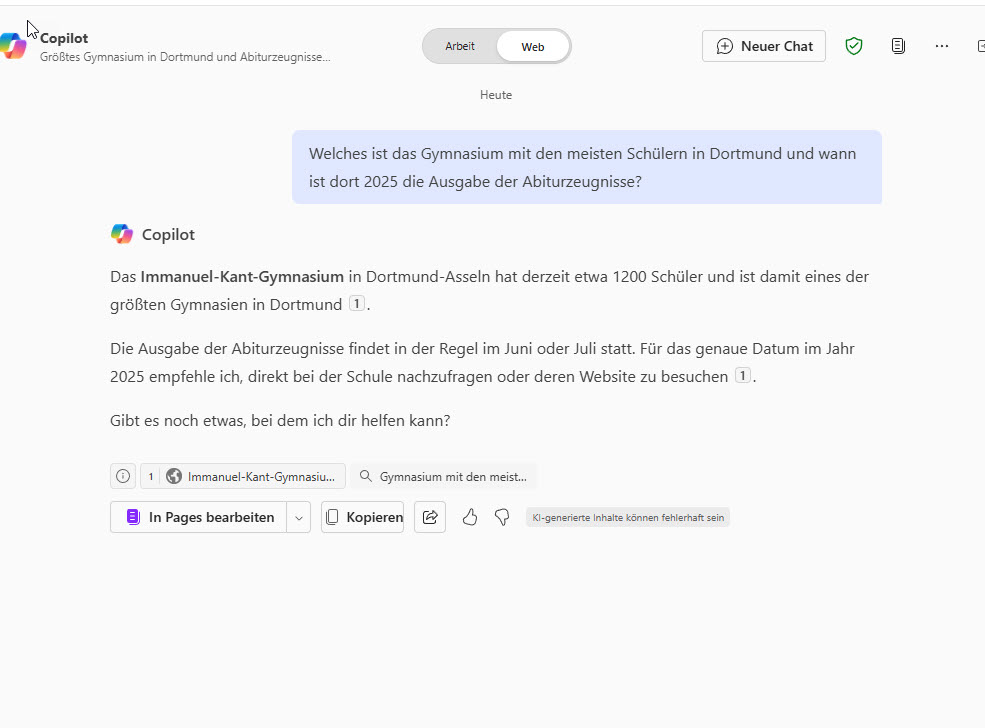This screenshot has height=728, width=985.
Task: Click the partially visible icon at right edge
Action: pyautogui.click(x=980, y=46)
